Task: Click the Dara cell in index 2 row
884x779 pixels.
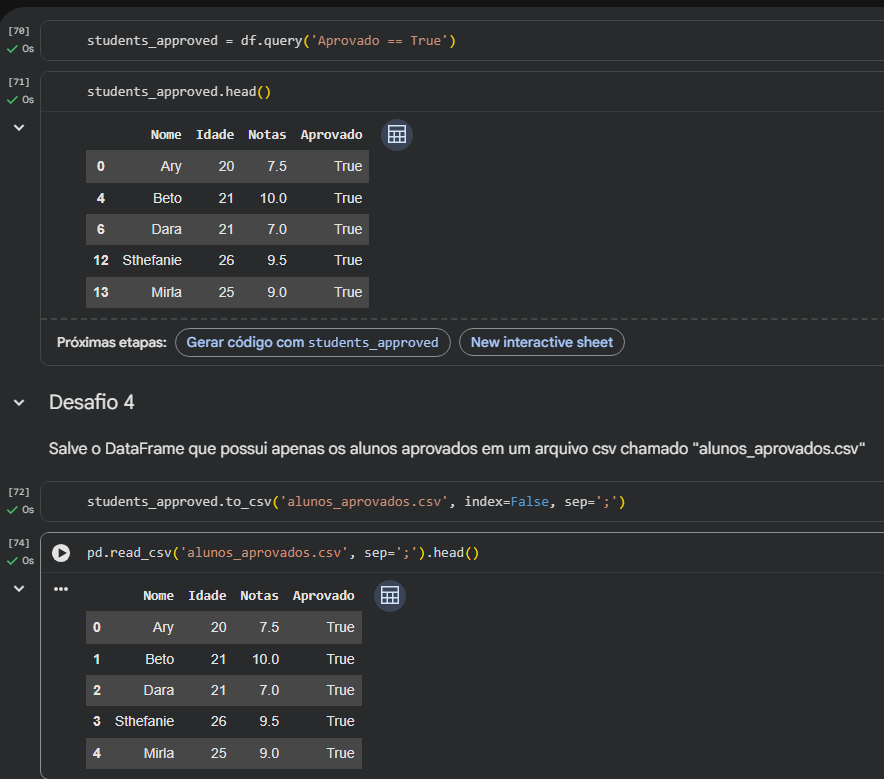Action: coord(159,691)
